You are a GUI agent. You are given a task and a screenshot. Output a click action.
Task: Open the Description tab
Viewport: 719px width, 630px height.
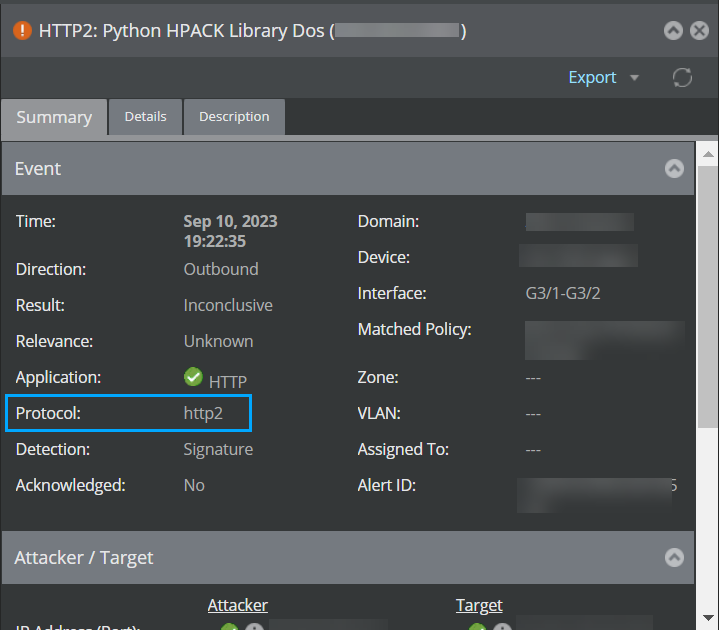pyautogui.click(x=234, y=116)
